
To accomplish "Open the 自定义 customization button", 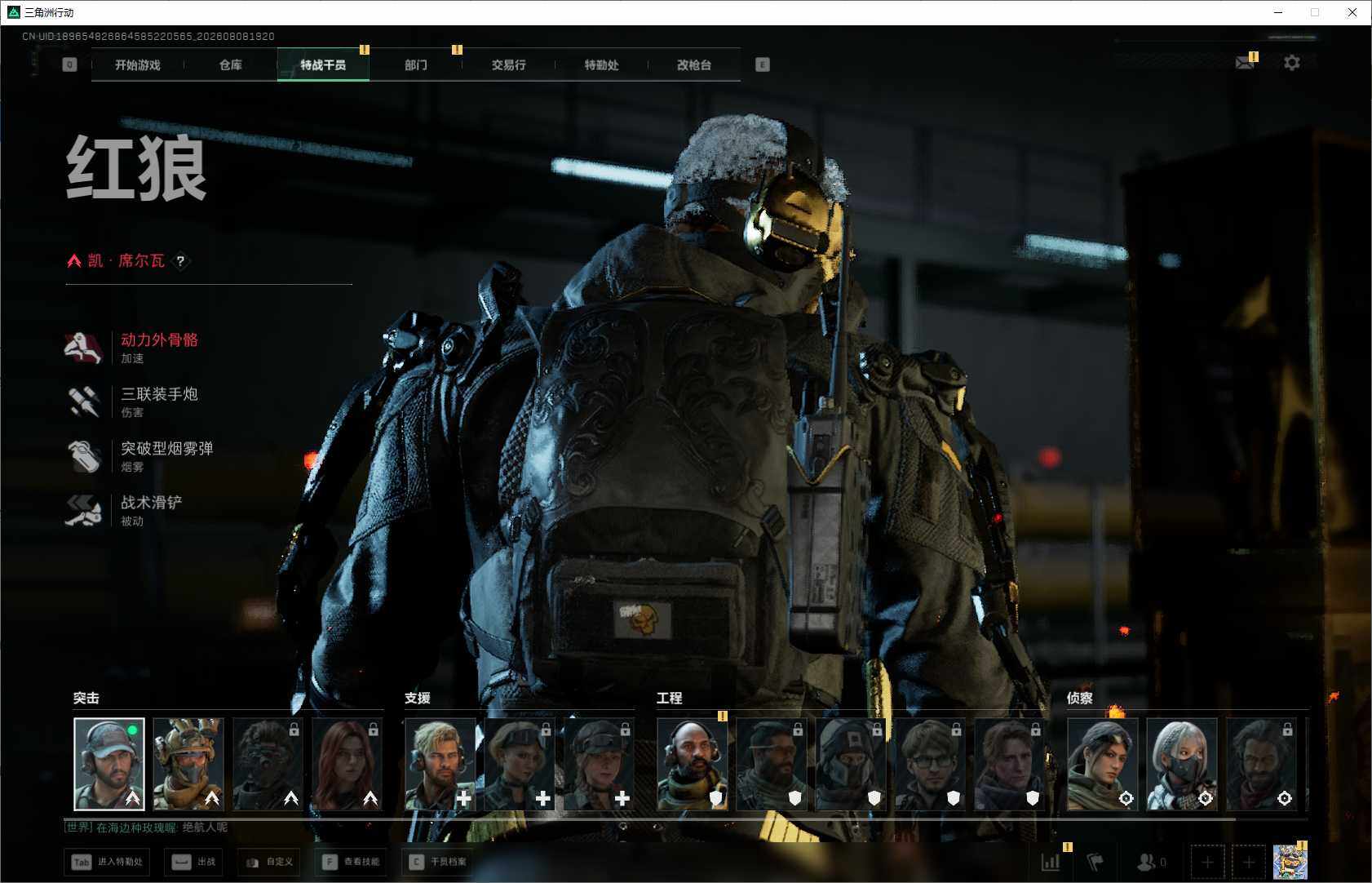I will (270, 862).
